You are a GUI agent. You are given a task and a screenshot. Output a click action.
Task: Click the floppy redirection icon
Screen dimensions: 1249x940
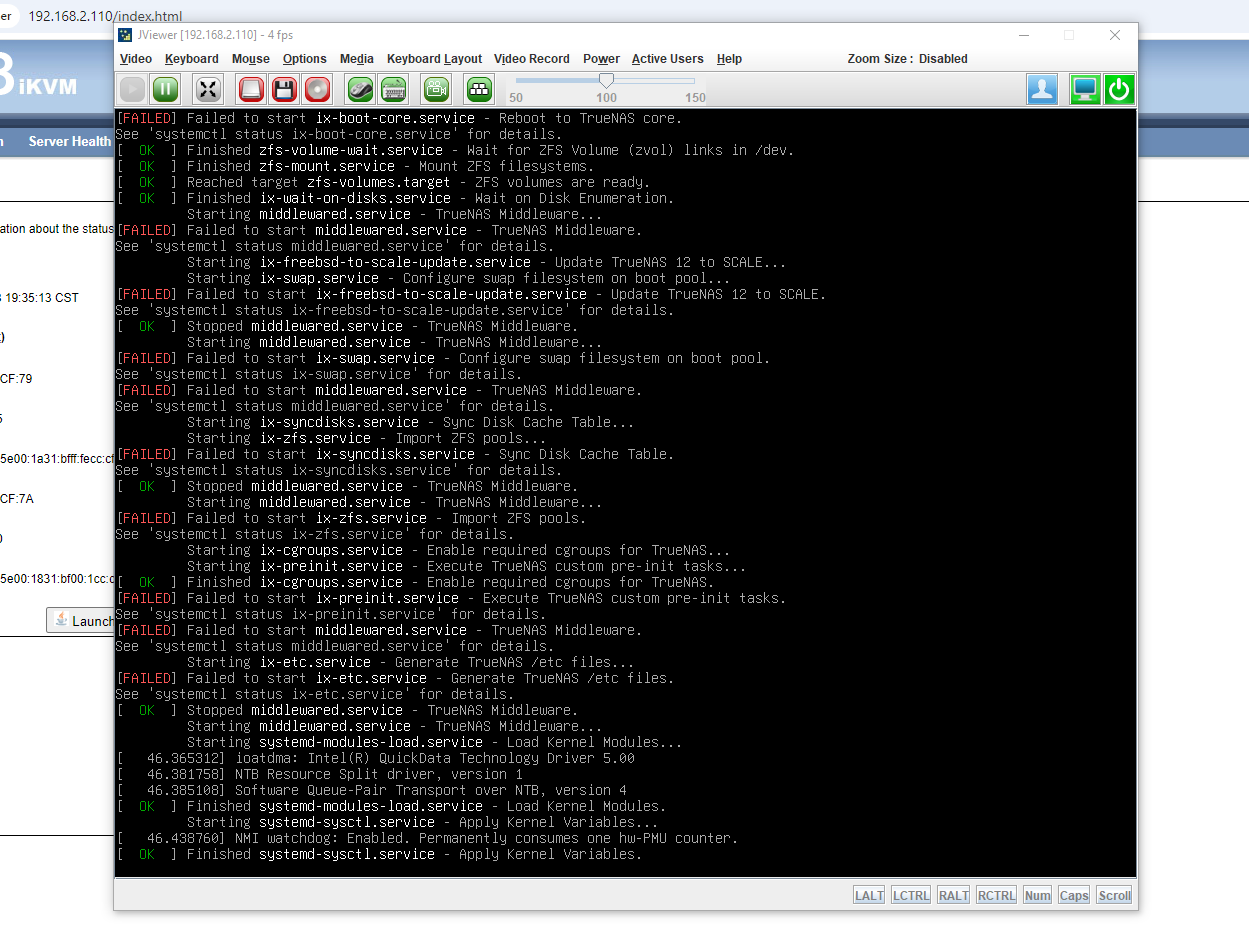pyautogui.click(x=284, y=89)
